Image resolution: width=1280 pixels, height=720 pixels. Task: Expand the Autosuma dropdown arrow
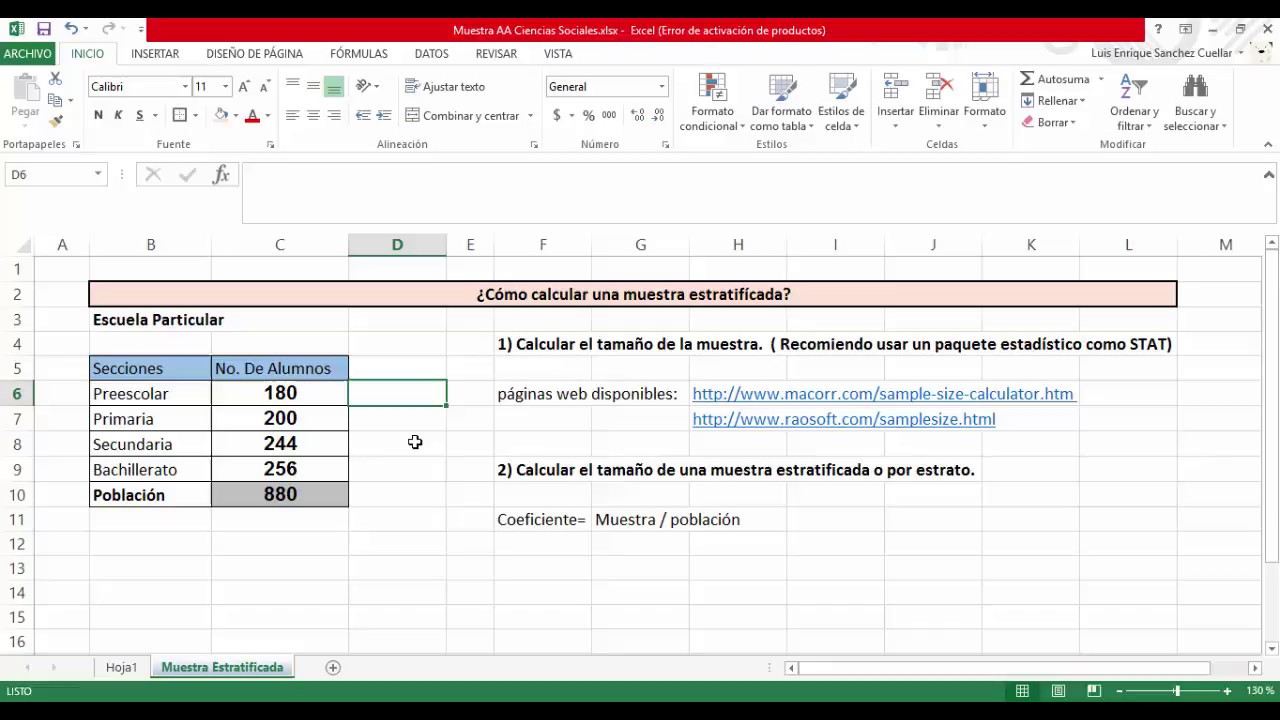pos(1101,79)
